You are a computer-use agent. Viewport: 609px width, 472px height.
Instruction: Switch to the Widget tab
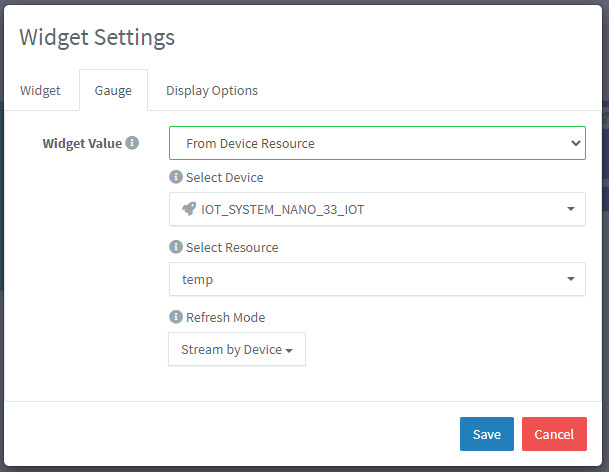tap(40, 90)
